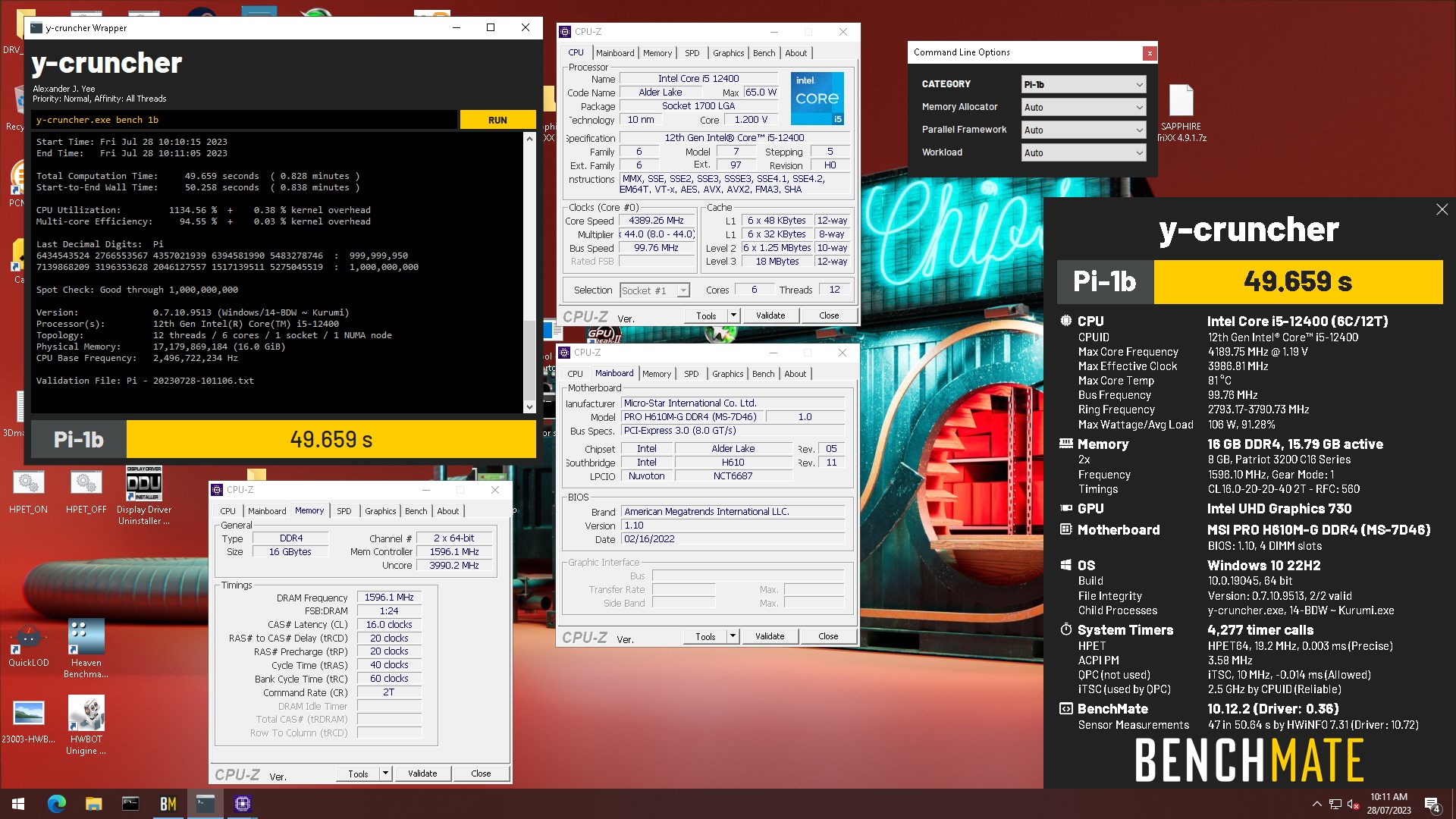This screenshot has width=1456, height=819.
Task: Click Tools button in top CPU-Z window
Action: coord(705,315)
